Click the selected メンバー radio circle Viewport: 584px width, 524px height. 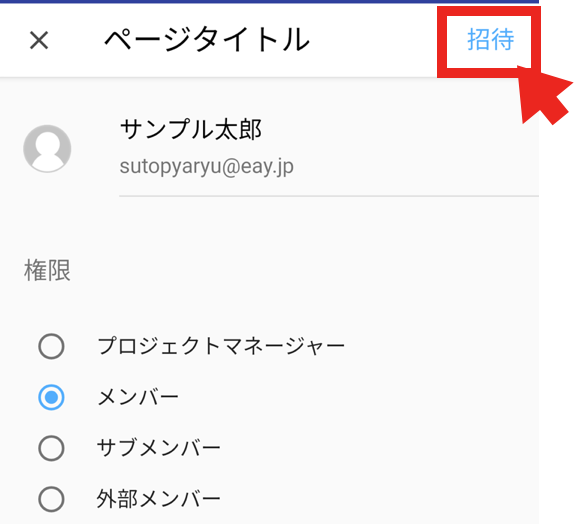click(x=51, y=397)
